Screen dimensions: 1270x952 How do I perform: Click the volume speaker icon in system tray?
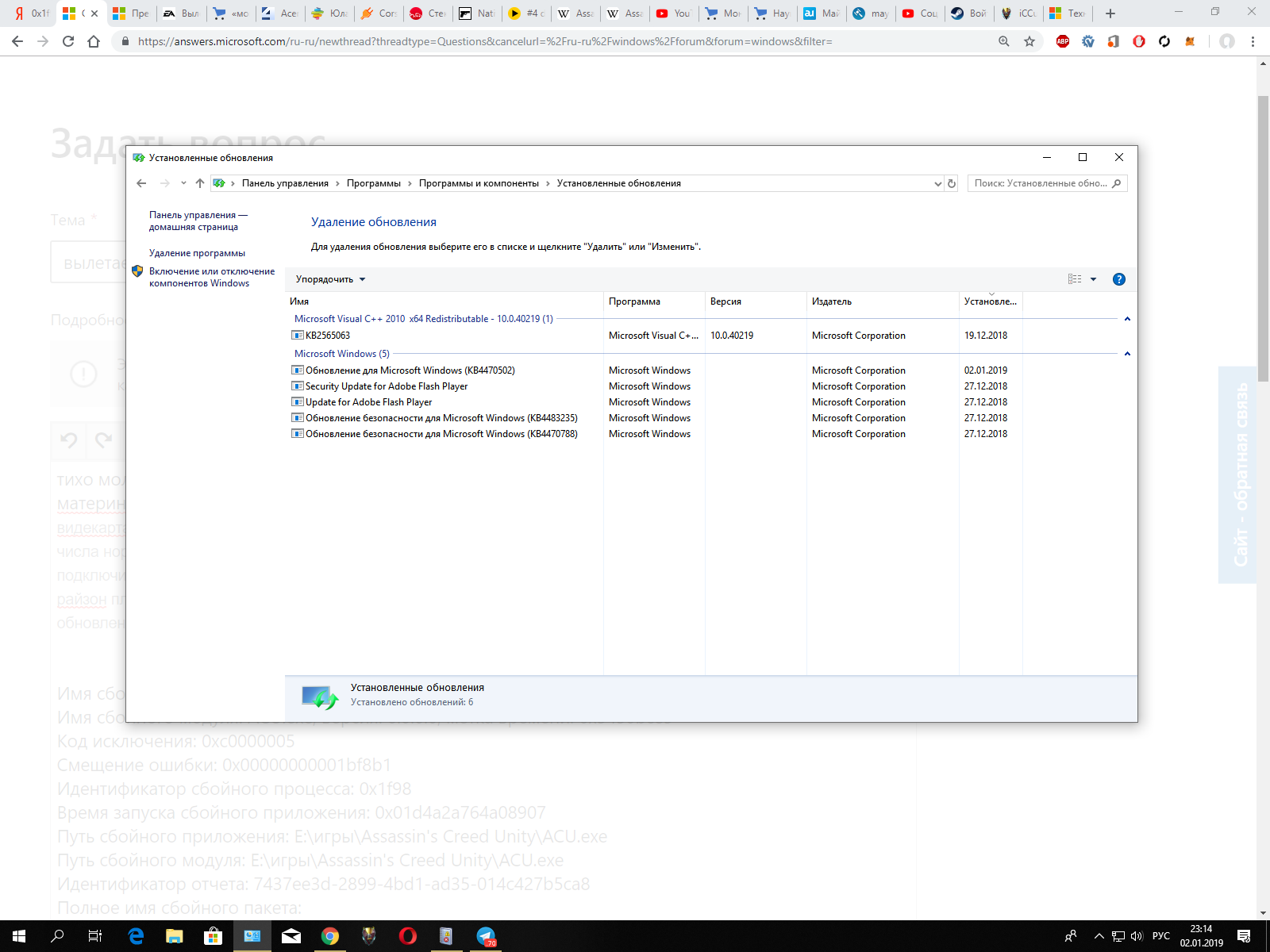pyautogui.click(x=1137, y=936)
